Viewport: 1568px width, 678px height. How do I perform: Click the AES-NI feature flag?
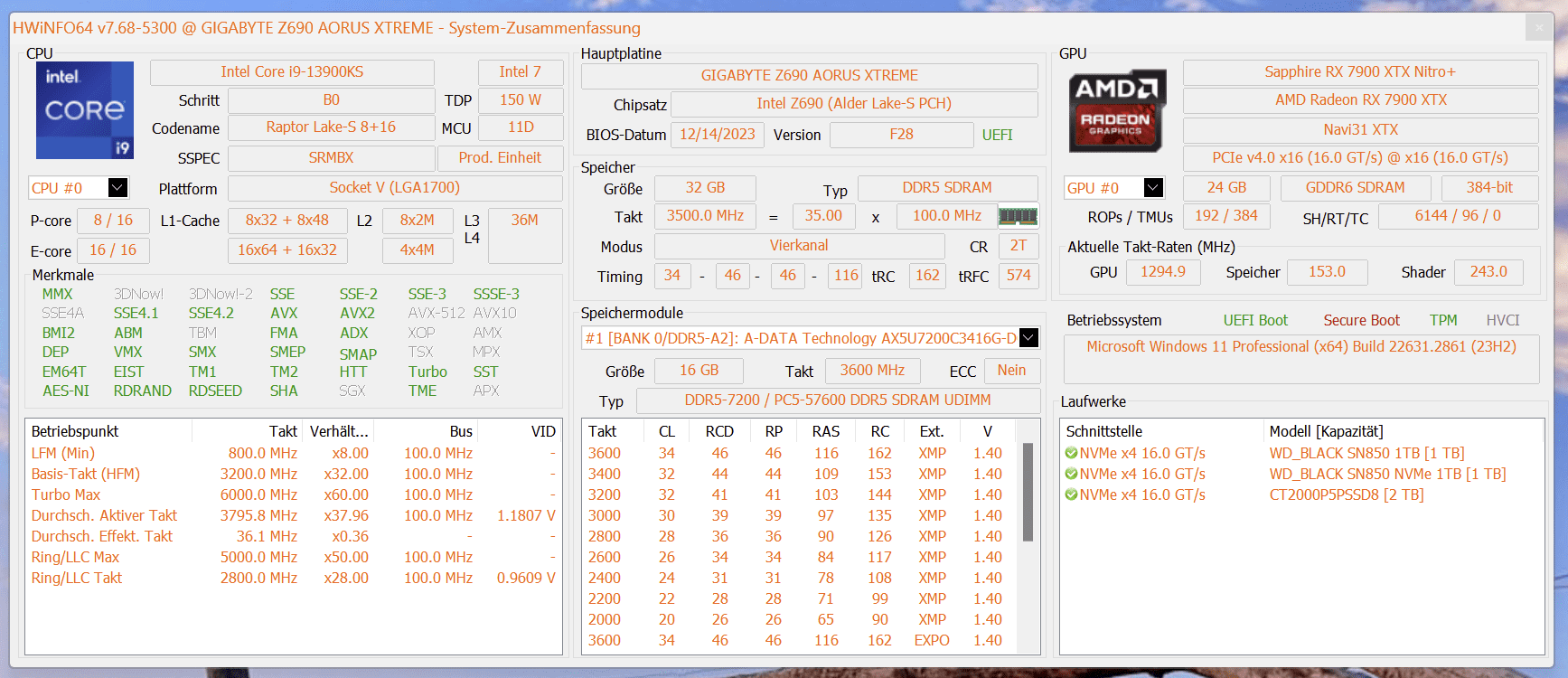[x=66, y=391]
